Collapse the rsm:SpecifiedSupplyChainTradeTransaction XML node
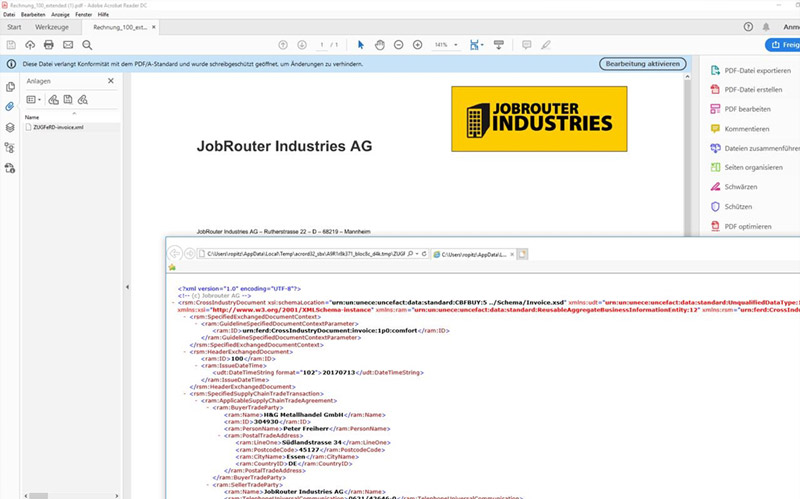The width and height of the screenshot is (800, 499). coord(185,394)
